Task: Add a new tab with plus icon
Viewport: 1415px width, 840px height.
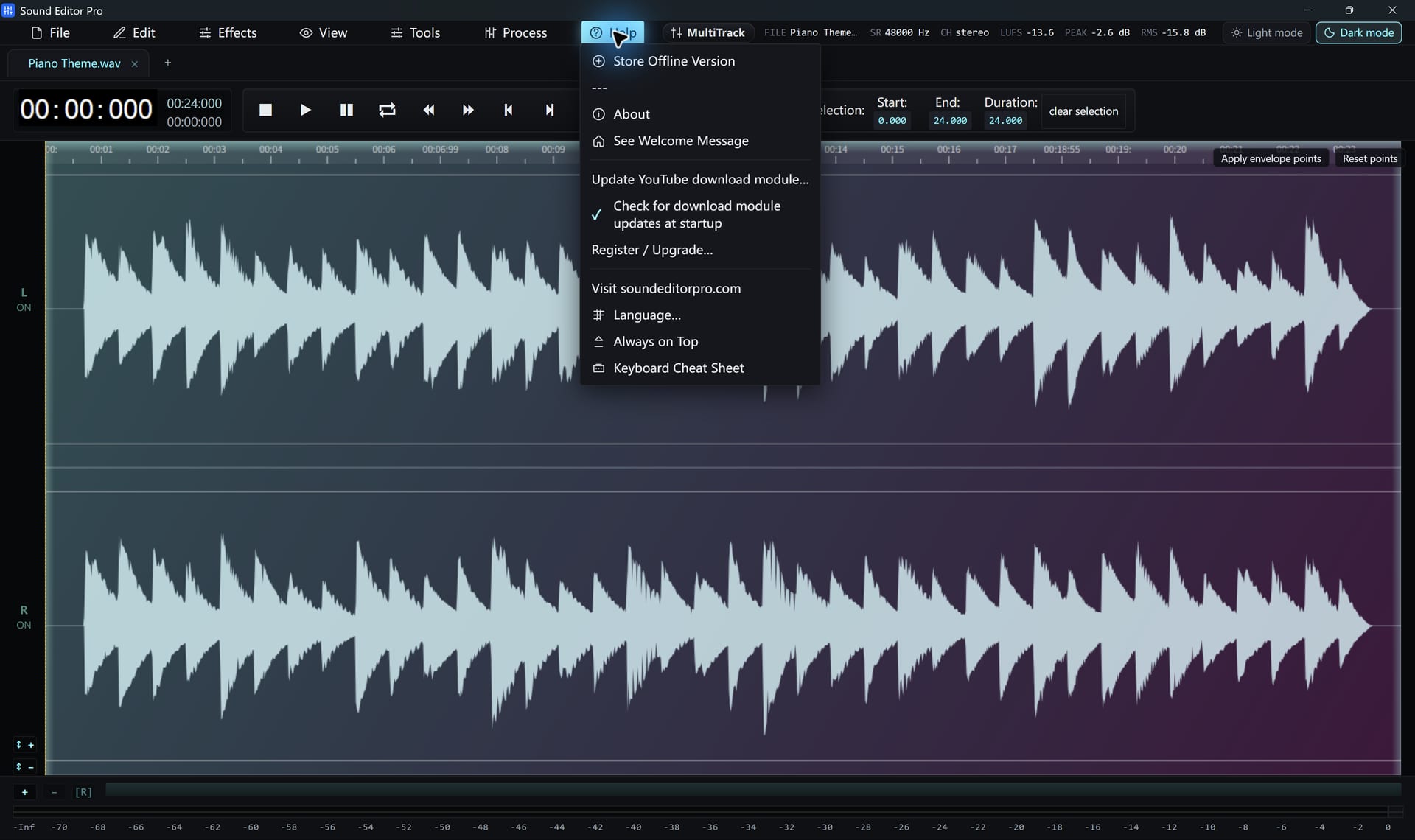Action: click(167, 63)
